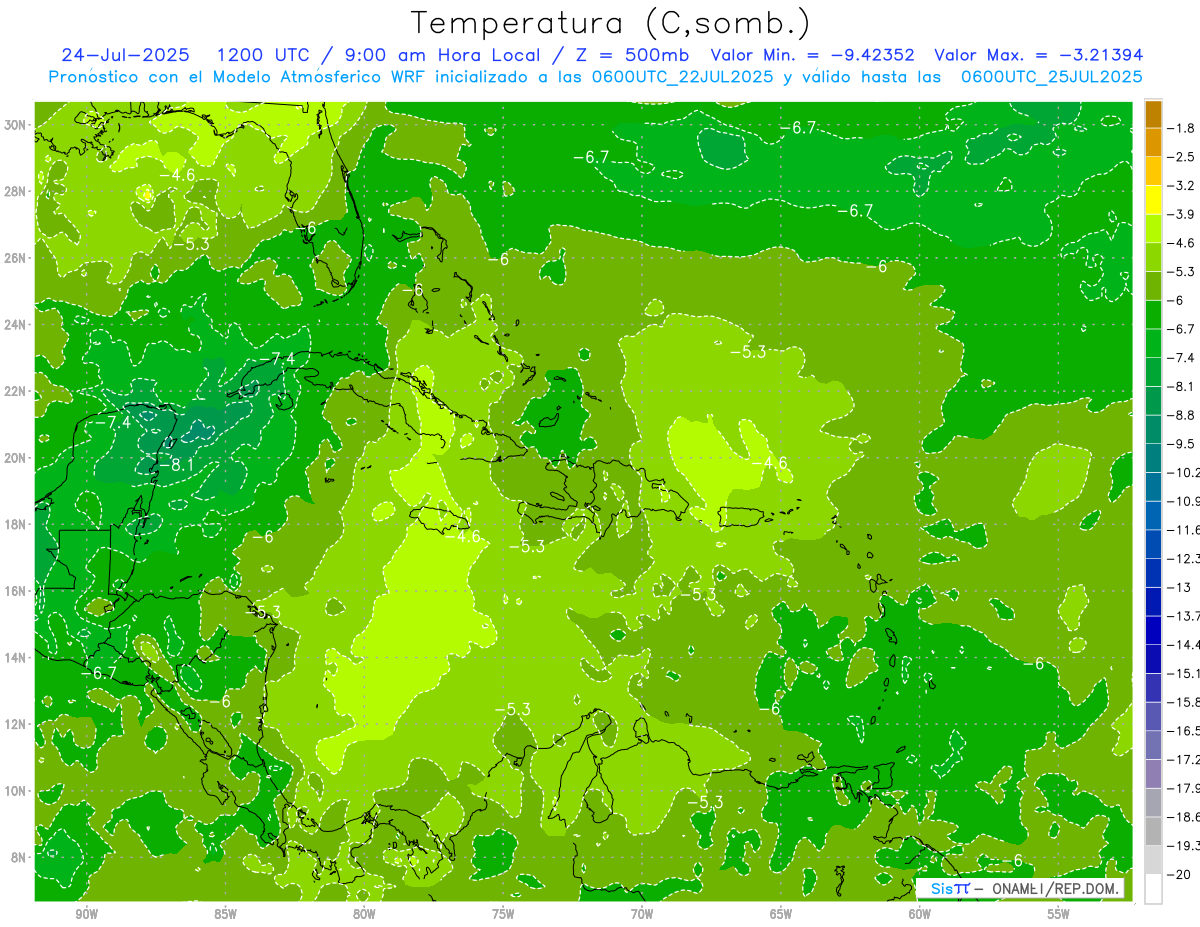The width and height of the screenshot is (1200, 927).
Task: Click the ONAMET/REP.DOM. logo box
Action: [x=1021, y=888]
